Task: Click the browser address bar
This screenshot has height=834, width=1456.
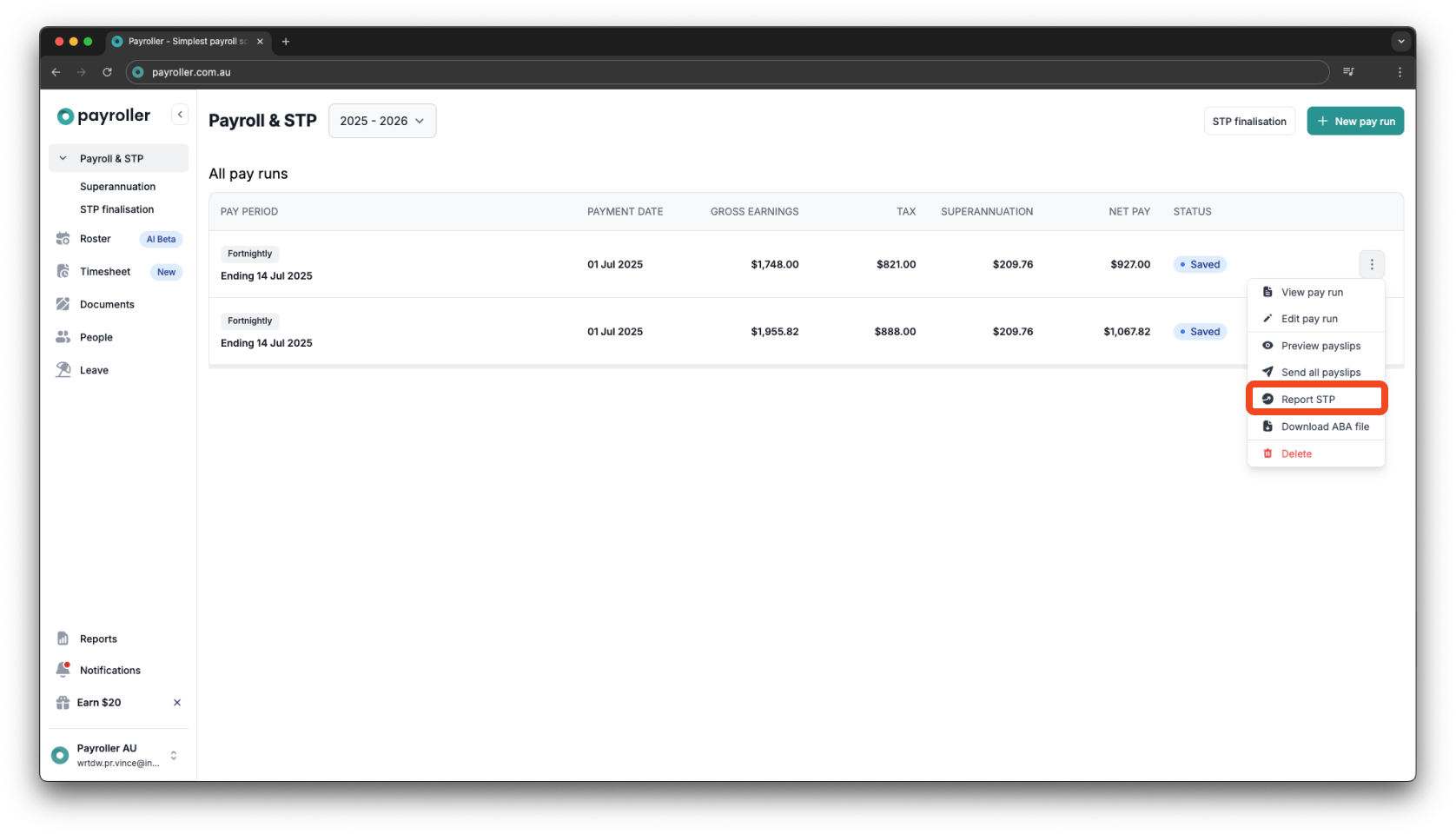Action: click(727, 72)
